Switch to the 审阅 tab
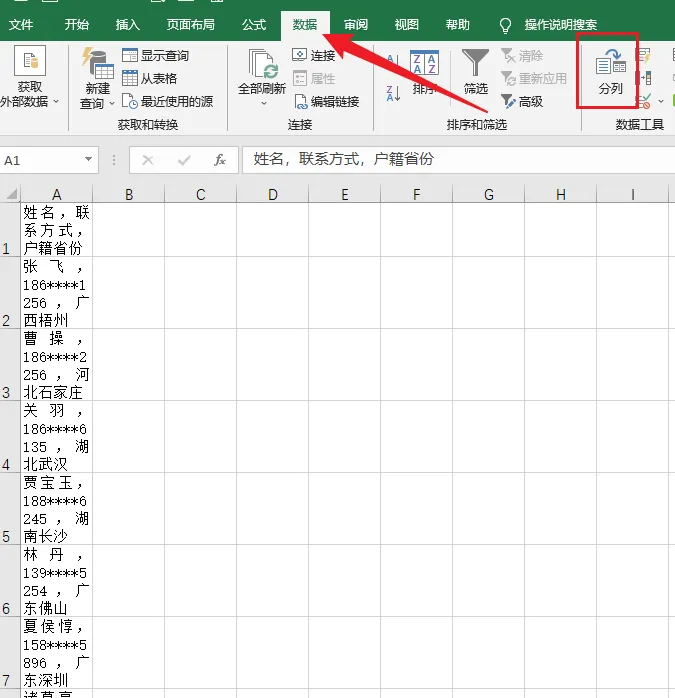Image resolution: width=675 pixels, height=698 pixels. [x=356, y=24]
